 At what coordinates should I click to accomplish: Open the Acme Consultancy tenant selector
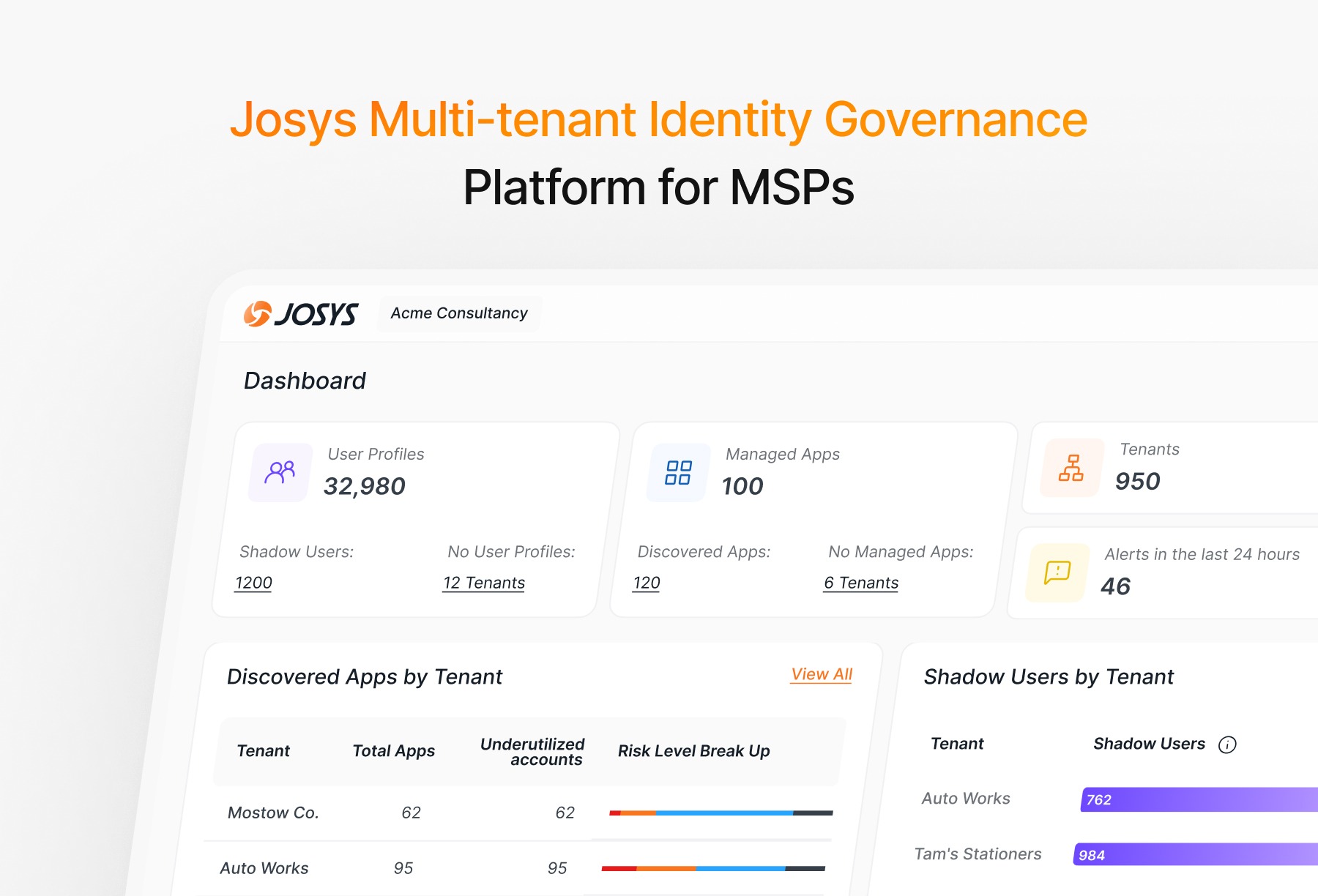459,313
